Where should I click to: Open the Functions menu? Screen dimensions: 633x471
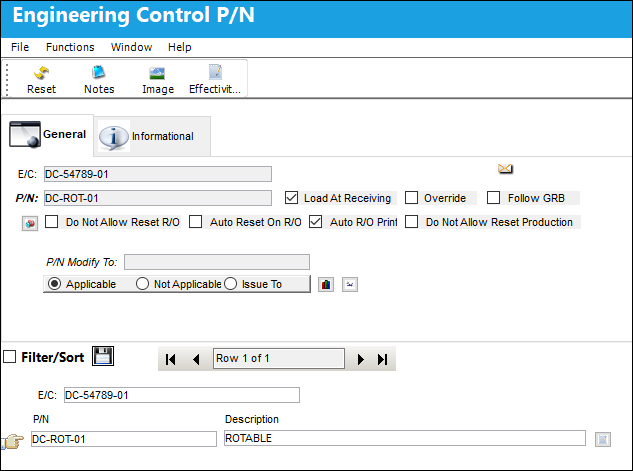point(70,47)
